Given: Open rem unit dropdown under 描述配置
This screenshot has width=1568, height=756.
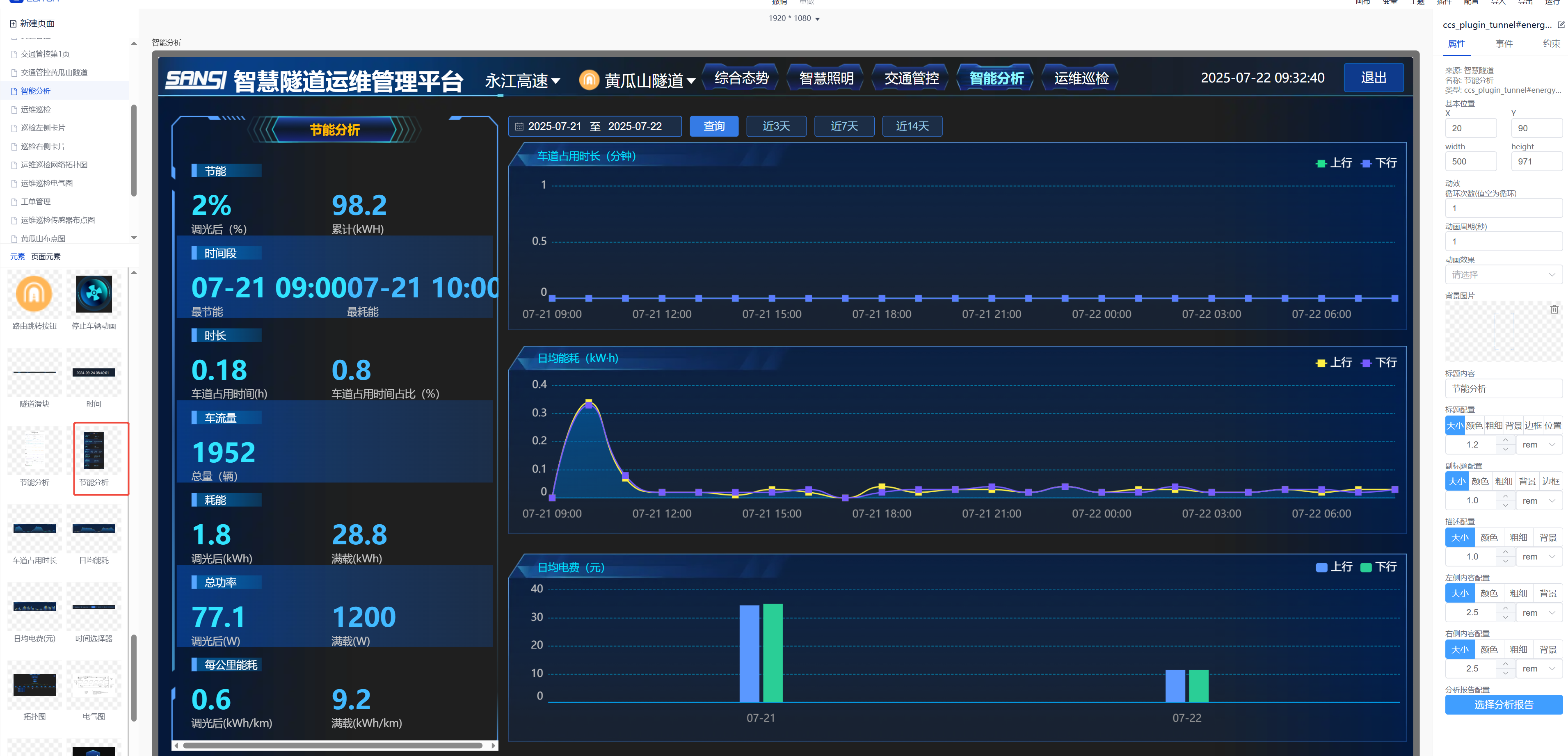Looking at the screenshot, I should [x=1538, y=557].
